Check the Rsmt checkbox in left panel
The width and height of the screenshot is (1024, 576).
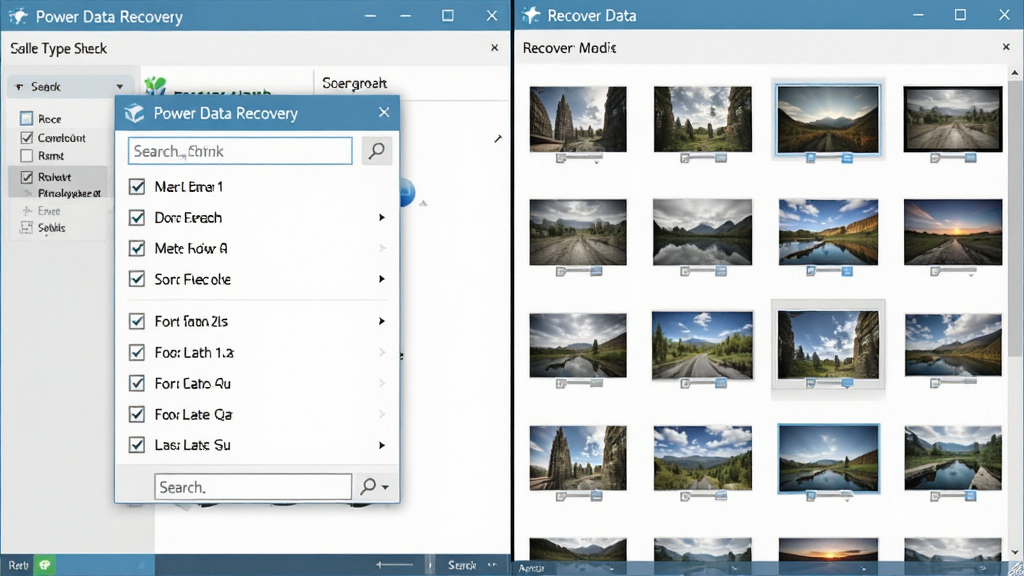26,155
